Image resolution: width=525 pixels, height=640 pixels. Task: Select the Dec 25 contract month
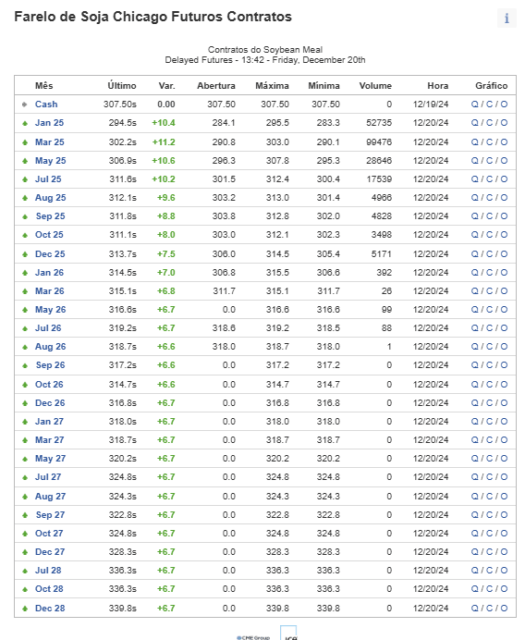click(x=50, y=254)
